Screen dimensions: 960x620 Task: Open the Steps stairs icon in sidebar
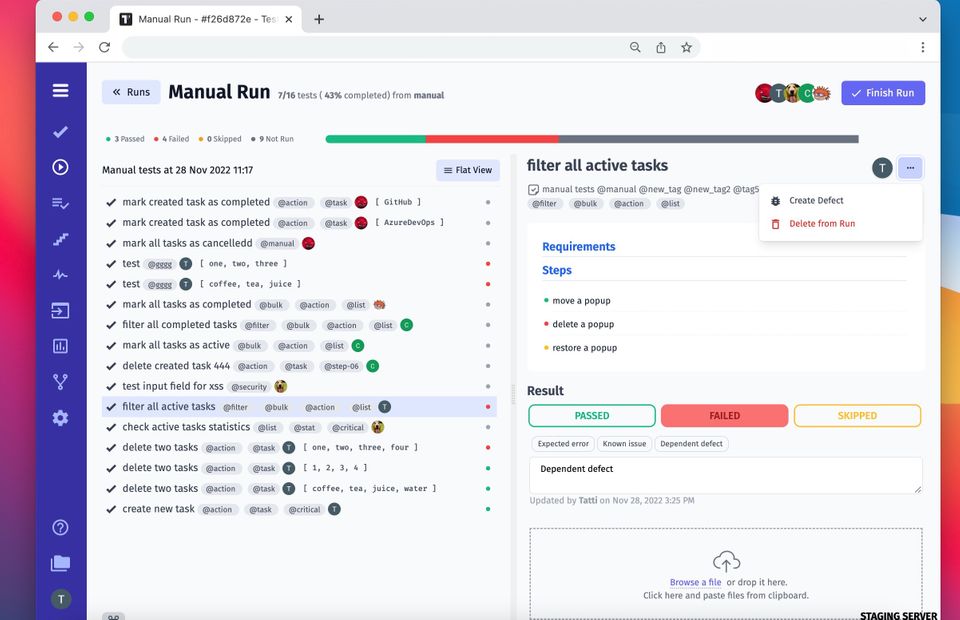click(x=60, y=239)
